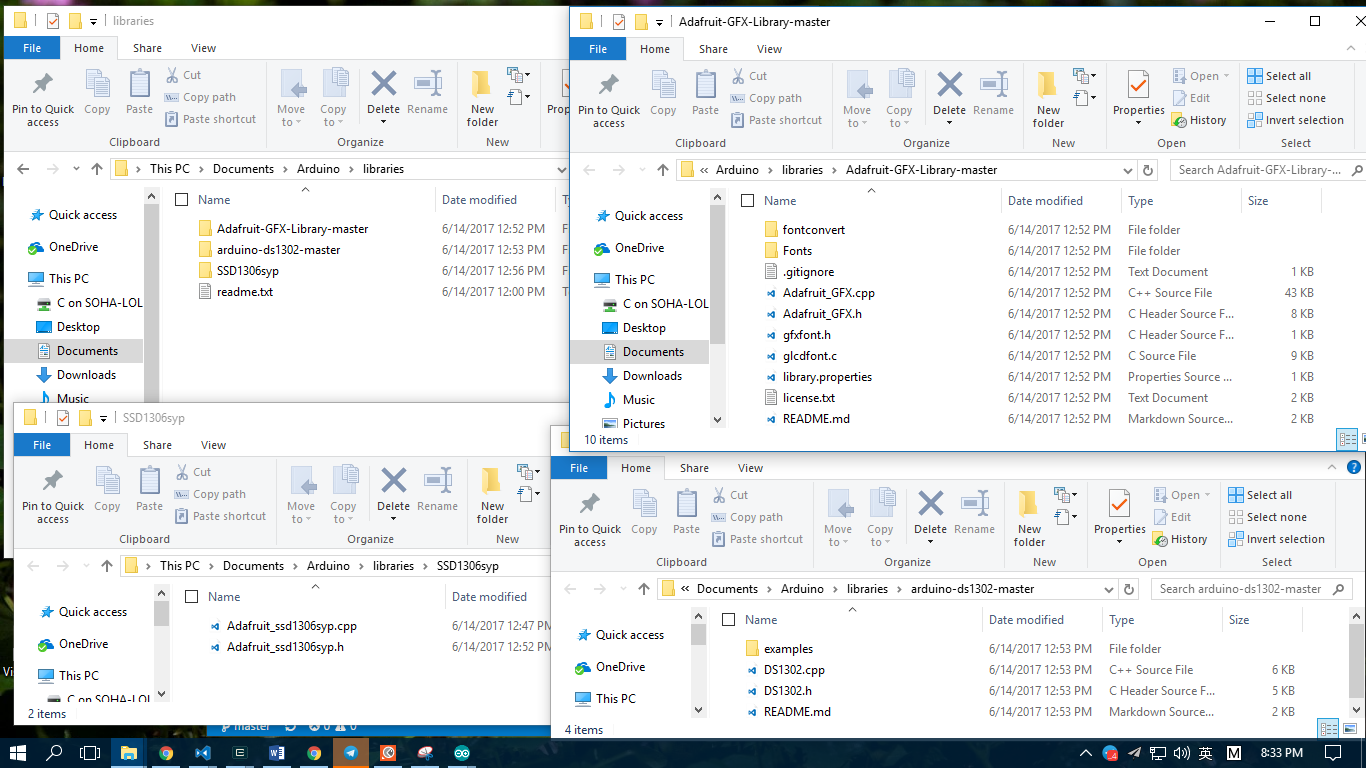Open Properties dropdown arrow in Adafruit-GFX-Library-master window
Screen dimensions: 1366x768
pyautogui.click(x=1139, y=124)
